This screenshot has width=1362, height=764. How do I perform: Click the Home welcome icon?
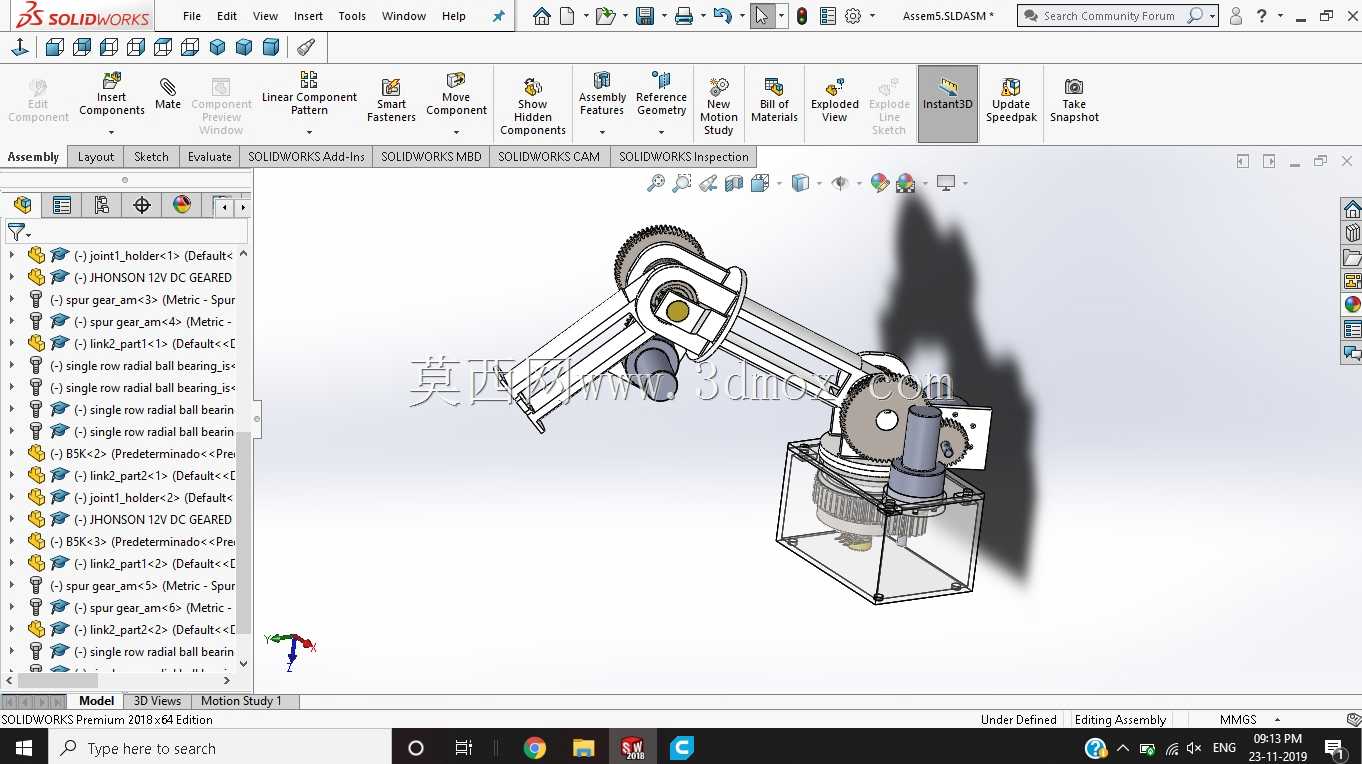(541, 16)
